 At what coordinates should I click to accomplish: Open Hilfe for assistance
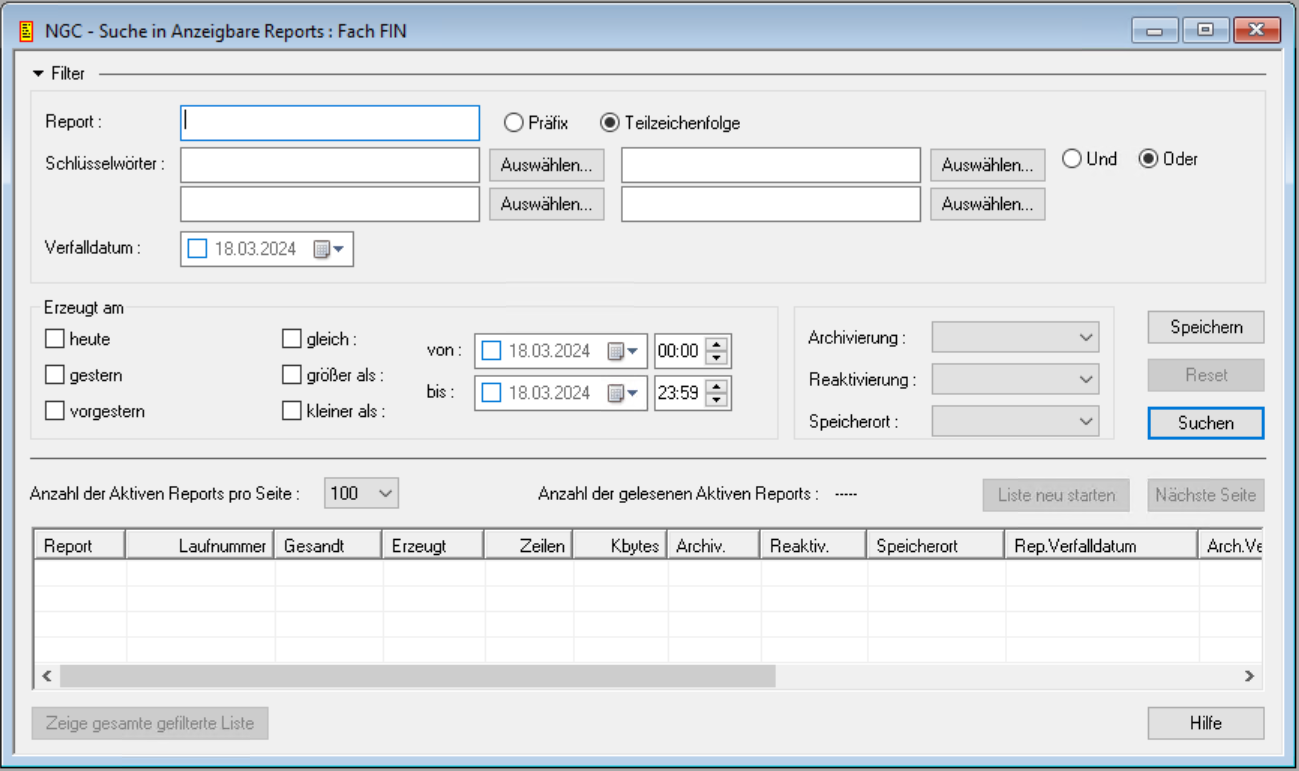pyautogui.click(x=1205, y=723)
